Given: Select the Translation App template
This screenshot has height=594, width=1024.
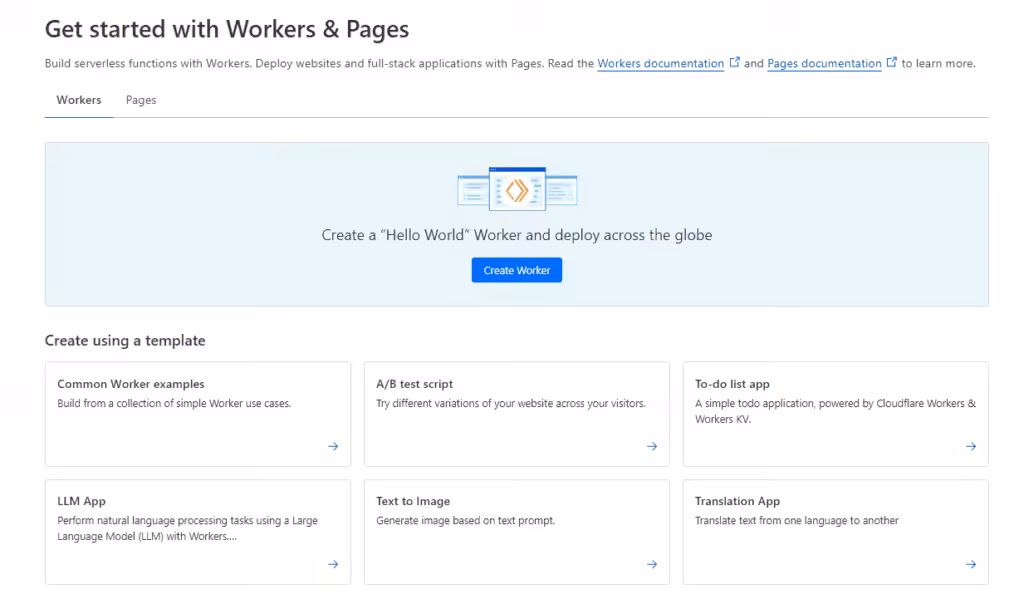Looking at the screenshot, I should [835, 531].
